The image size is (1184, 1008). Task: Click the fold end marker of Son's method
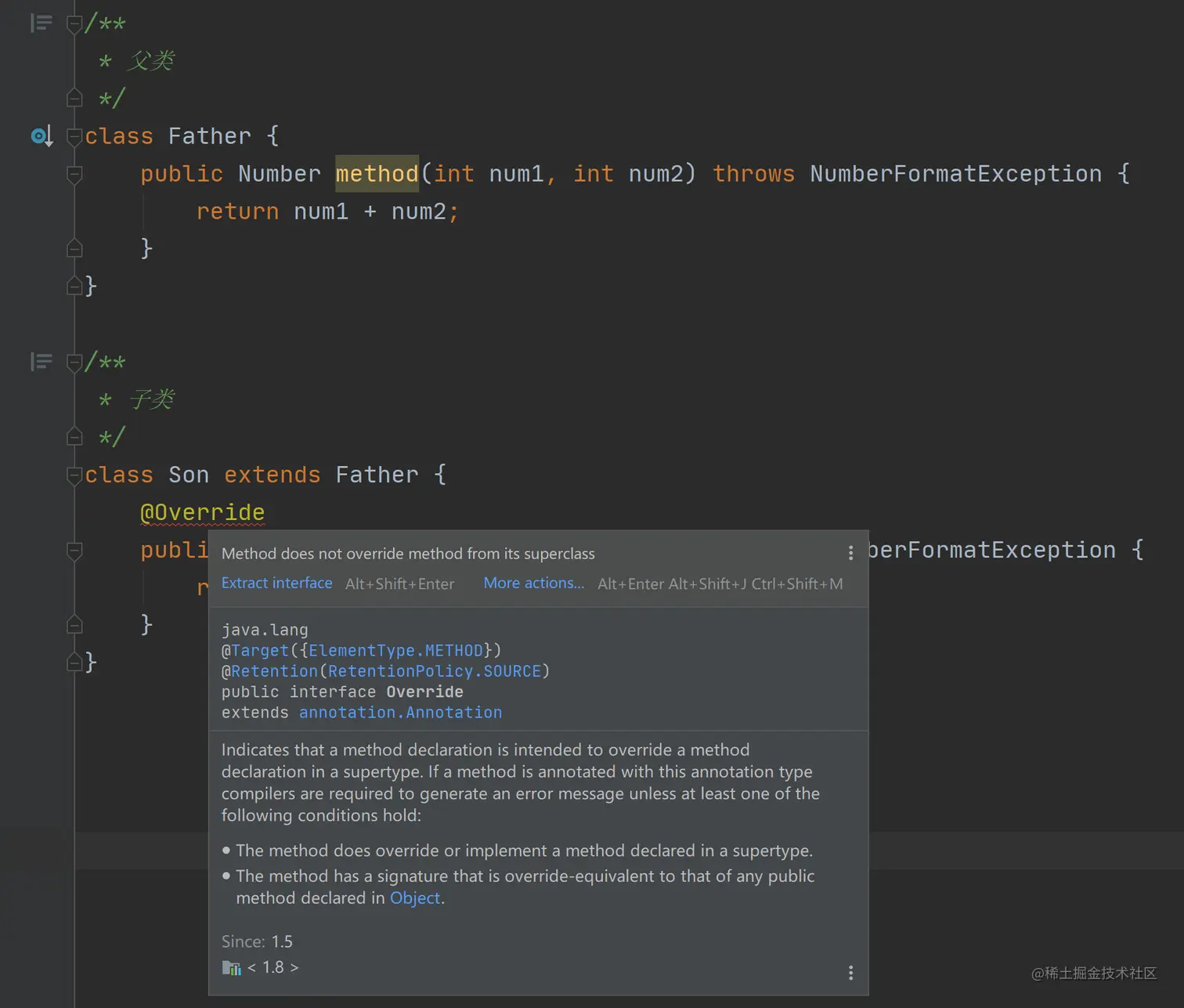(x=74, y=624)
